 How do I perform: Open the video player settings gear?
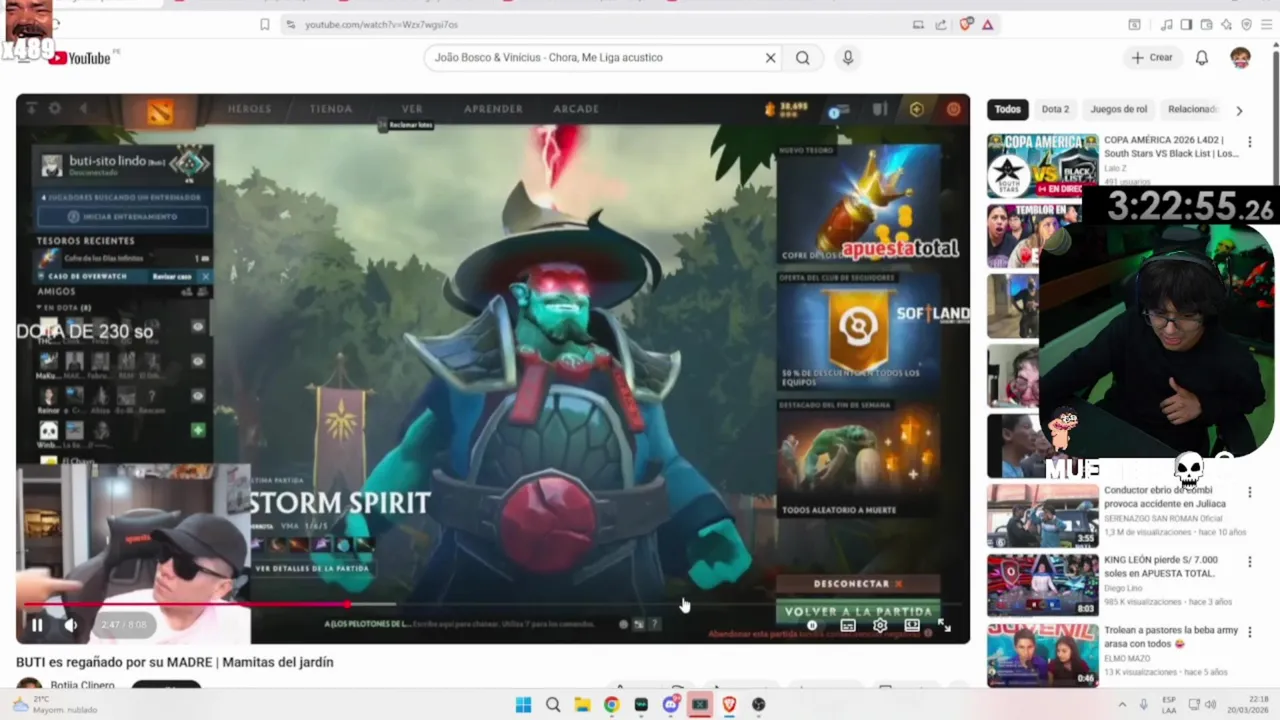(880, 626)
